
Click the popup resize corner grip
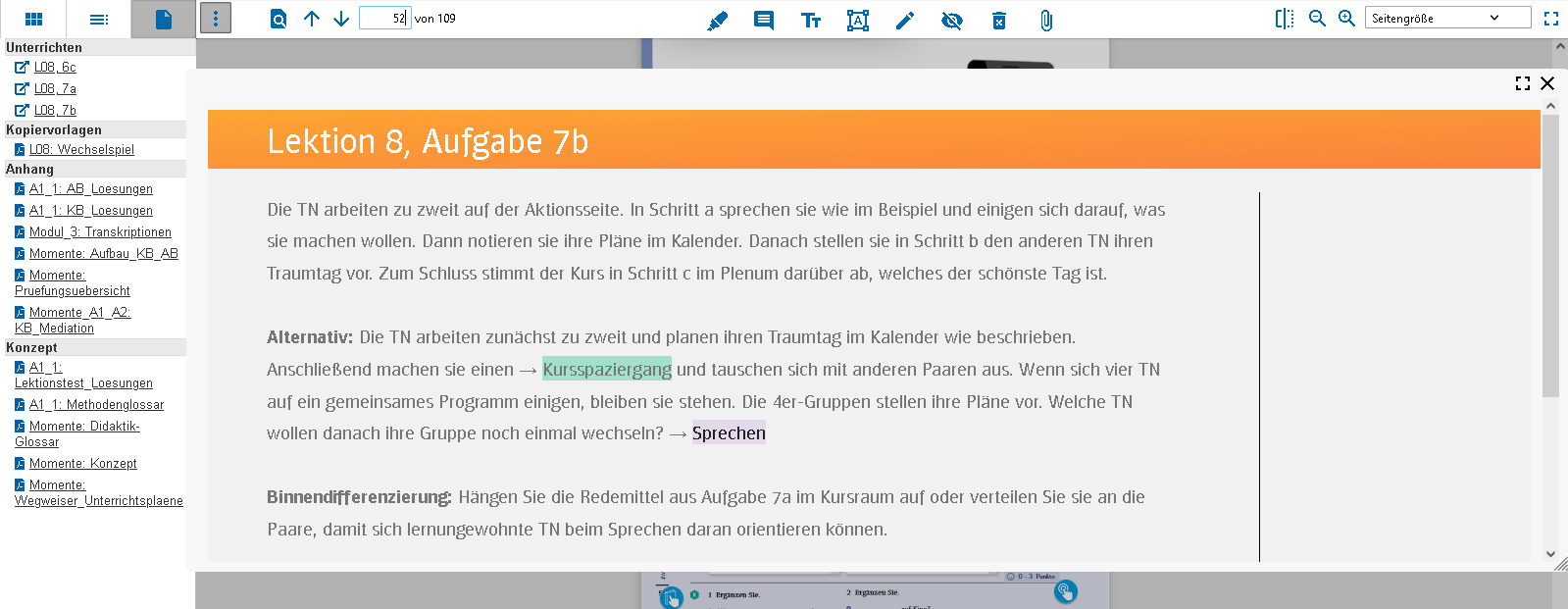(1561, 564)
